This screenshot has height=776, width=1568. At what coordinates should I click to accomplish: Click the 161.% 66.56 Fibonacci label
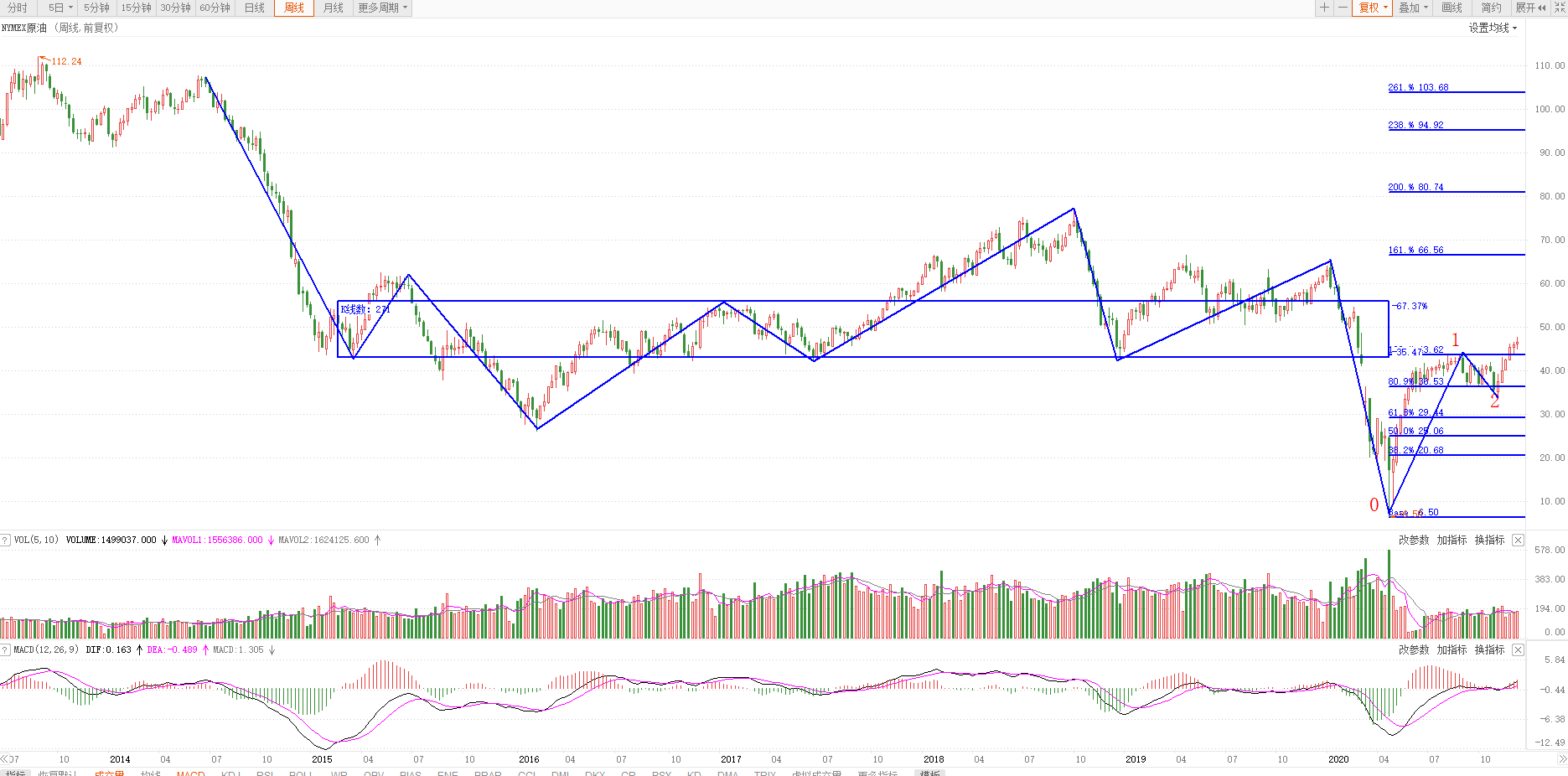pos(1415,250)
